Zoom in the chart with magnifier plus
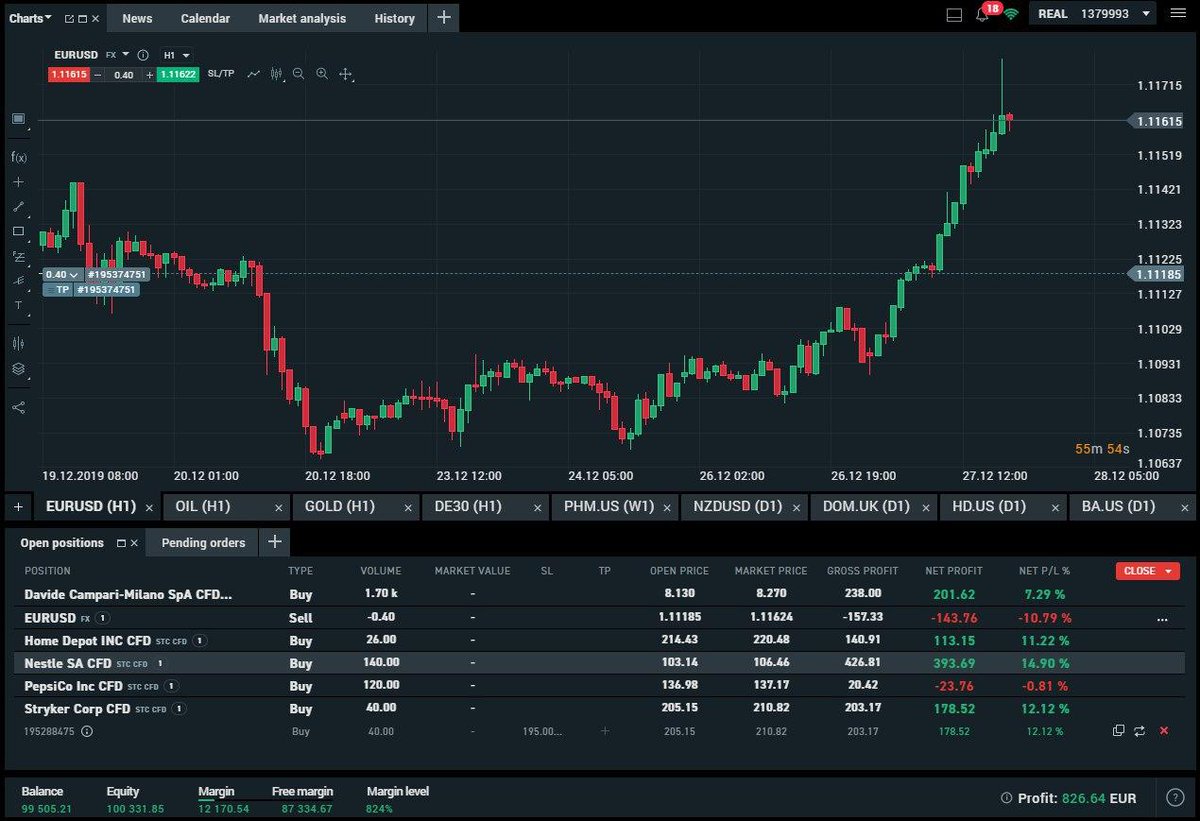 pos(322,74)
